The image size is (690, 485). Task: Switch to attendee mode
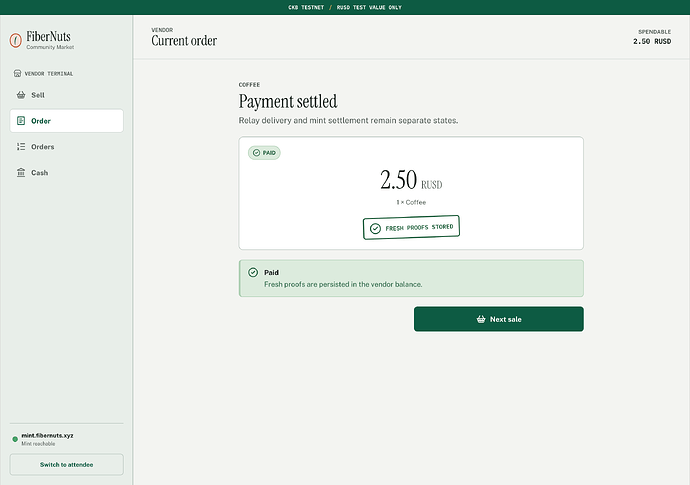66,464
